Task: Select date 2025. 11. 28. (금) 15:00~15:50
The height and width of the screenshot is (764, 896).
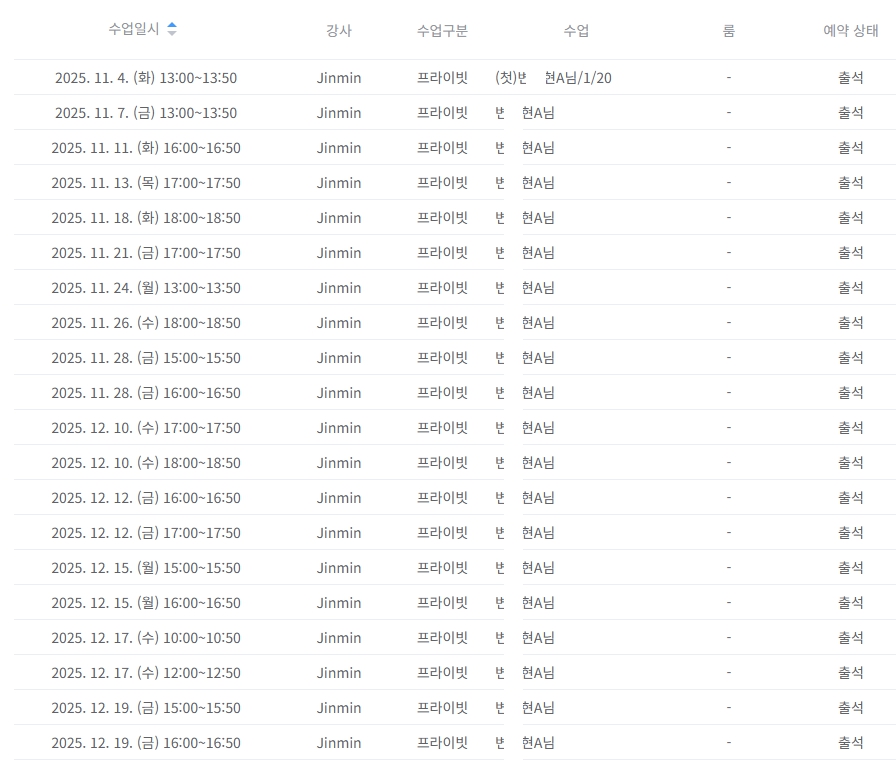Action: 146,358
